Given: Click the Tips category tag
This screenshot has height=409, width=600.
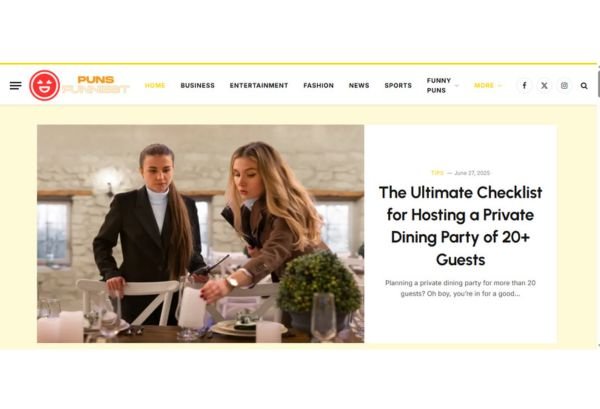Looking at the screenshot, I should pos(437,173).
